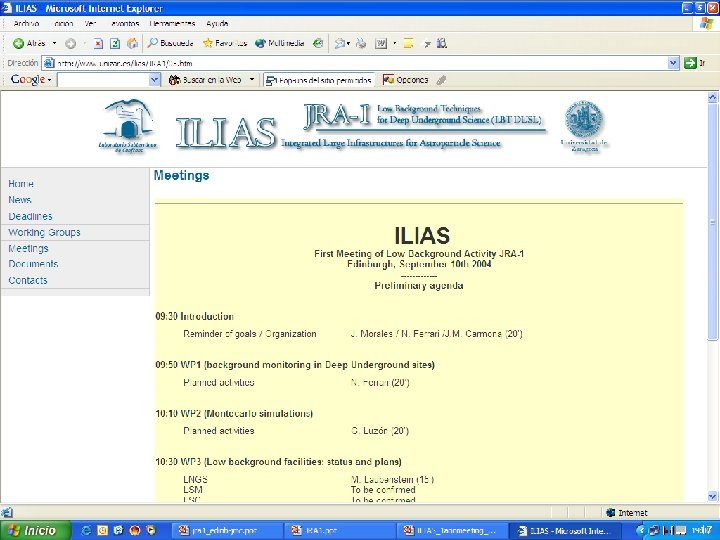Click the History icon after Multimedia

click(x=318, y=43)
